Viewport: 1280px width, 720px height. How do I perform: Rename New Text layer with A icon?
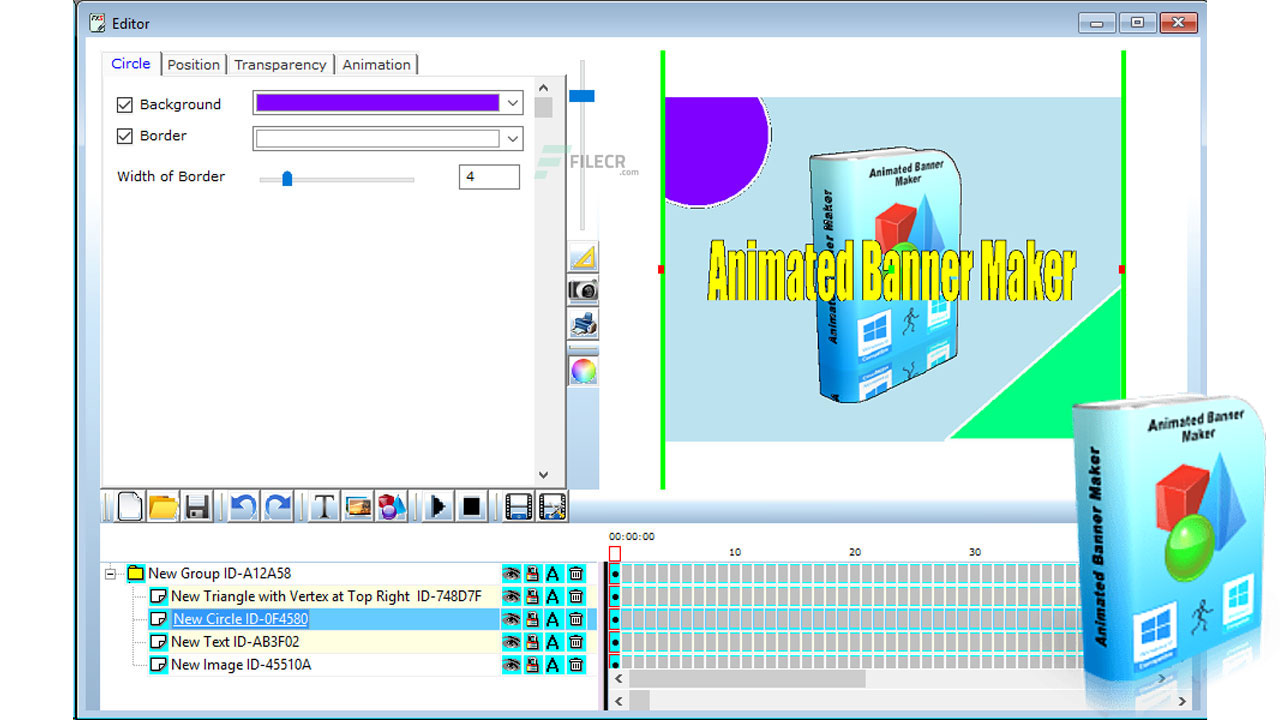(x=552, y=642)
